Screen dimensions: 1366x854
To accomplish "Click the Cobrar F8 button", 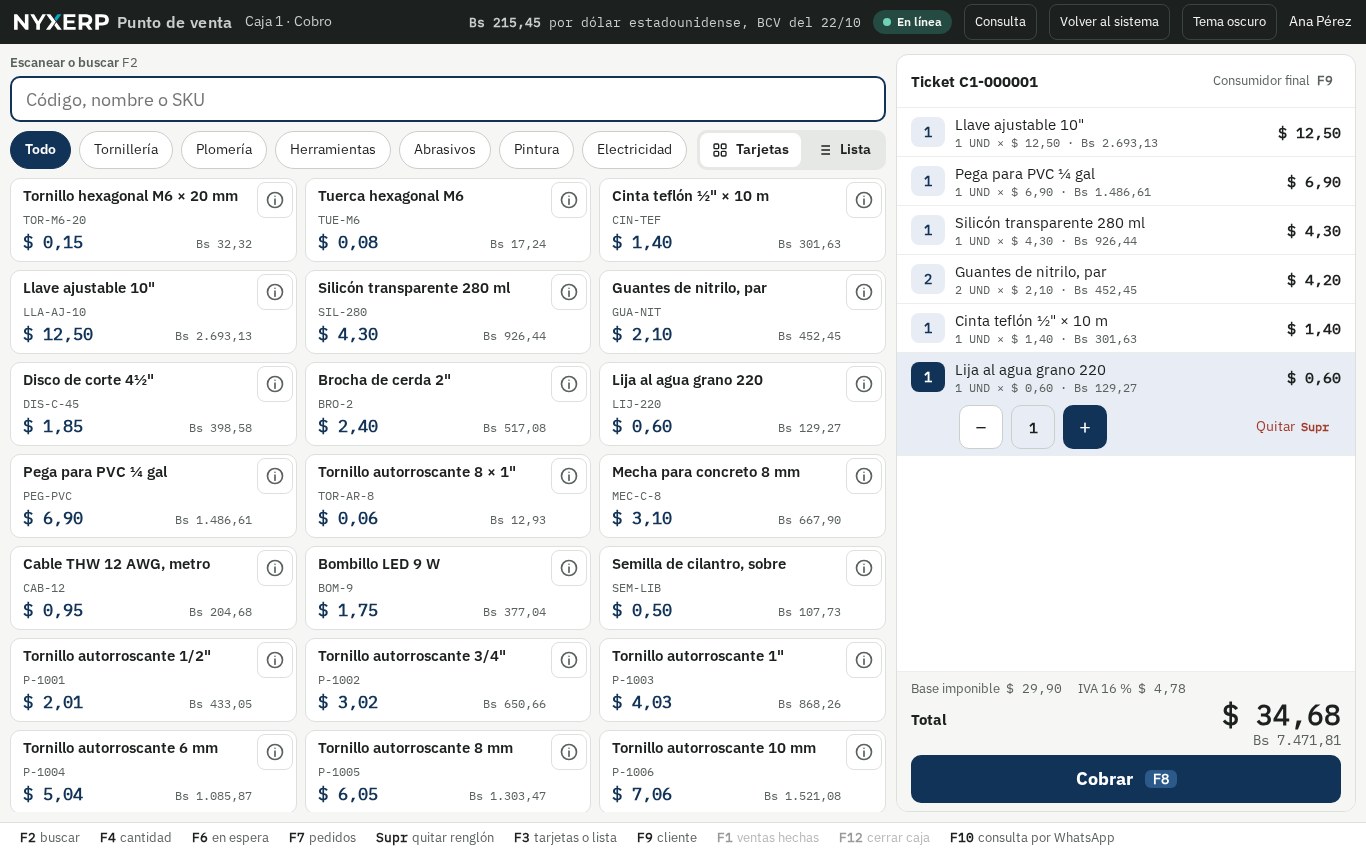I will 1126,779.
